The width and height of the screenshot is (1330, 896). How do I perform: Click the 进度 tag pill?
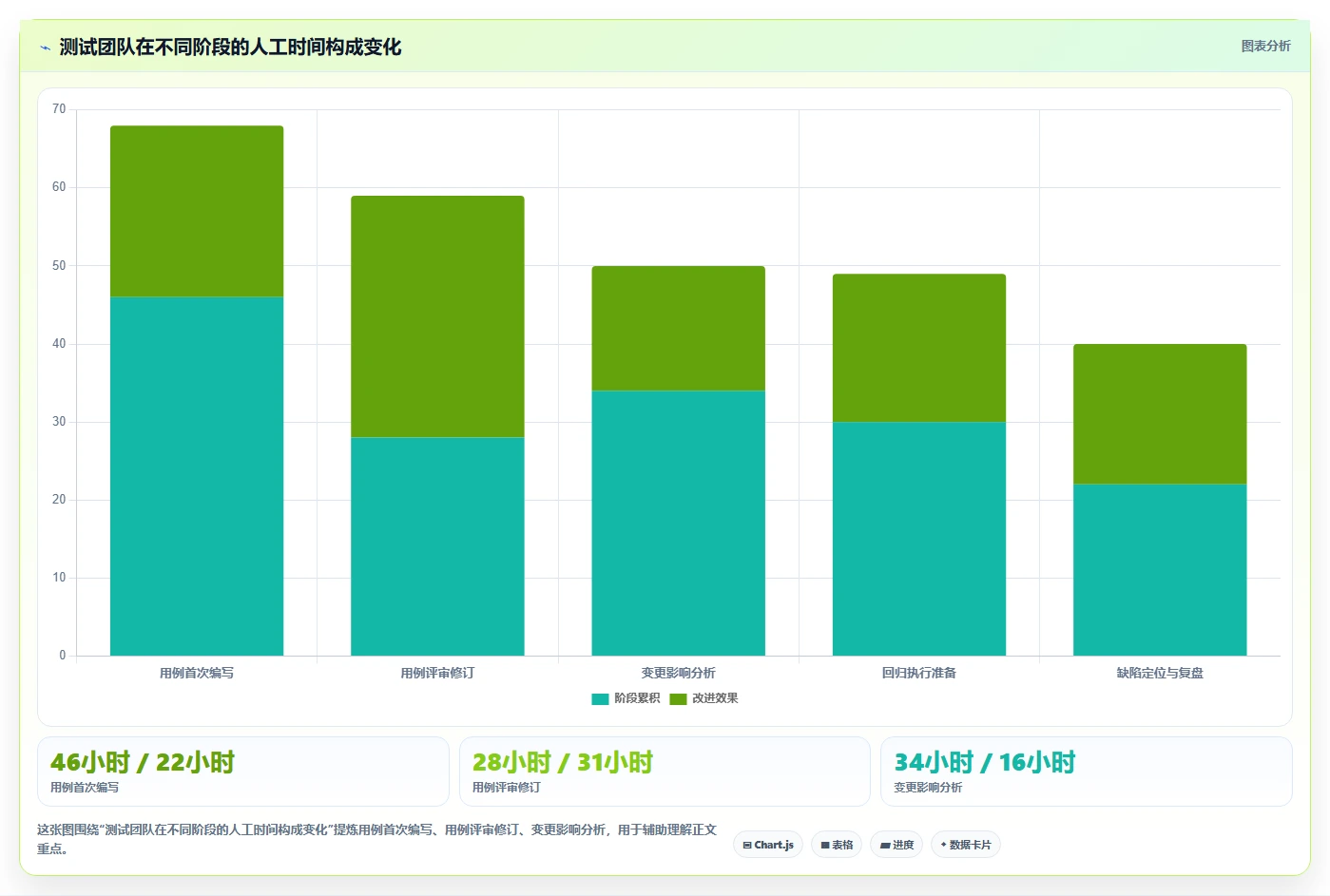coord(896,845)
